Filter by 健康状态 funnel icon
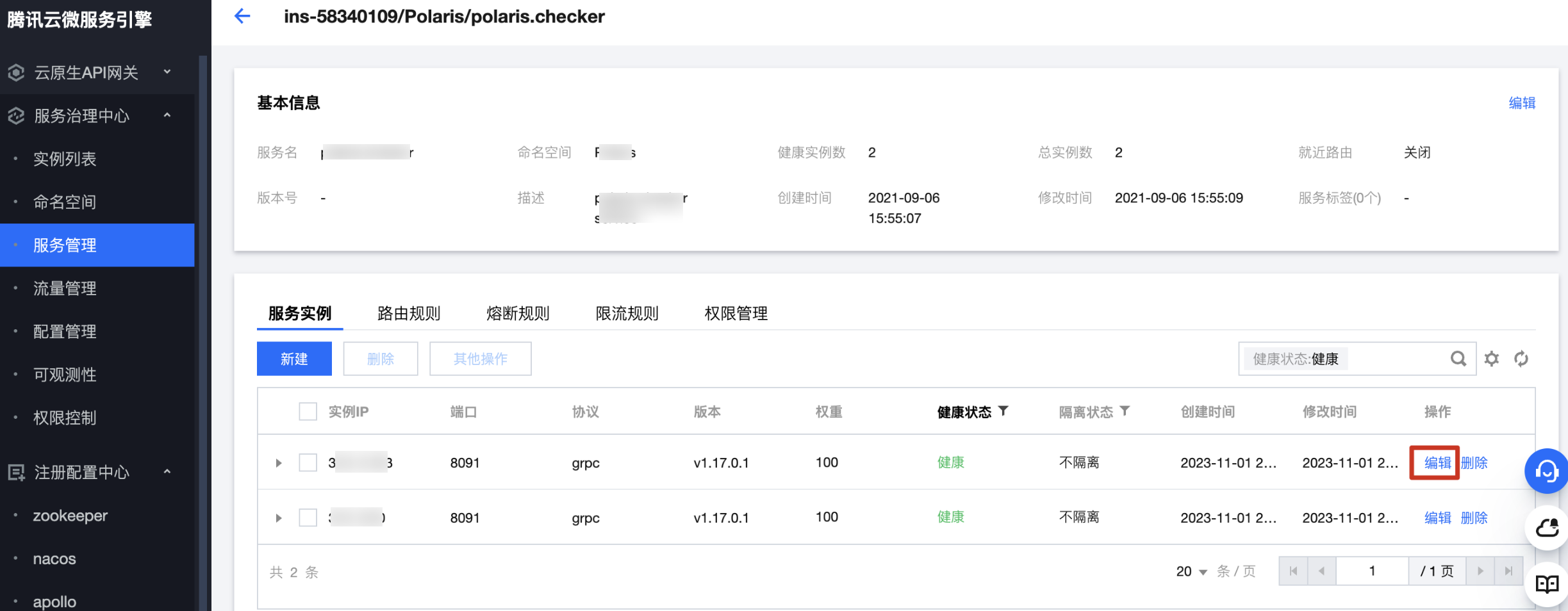The height and width of the screenshot is (611, 1568). coord(1003,411)
